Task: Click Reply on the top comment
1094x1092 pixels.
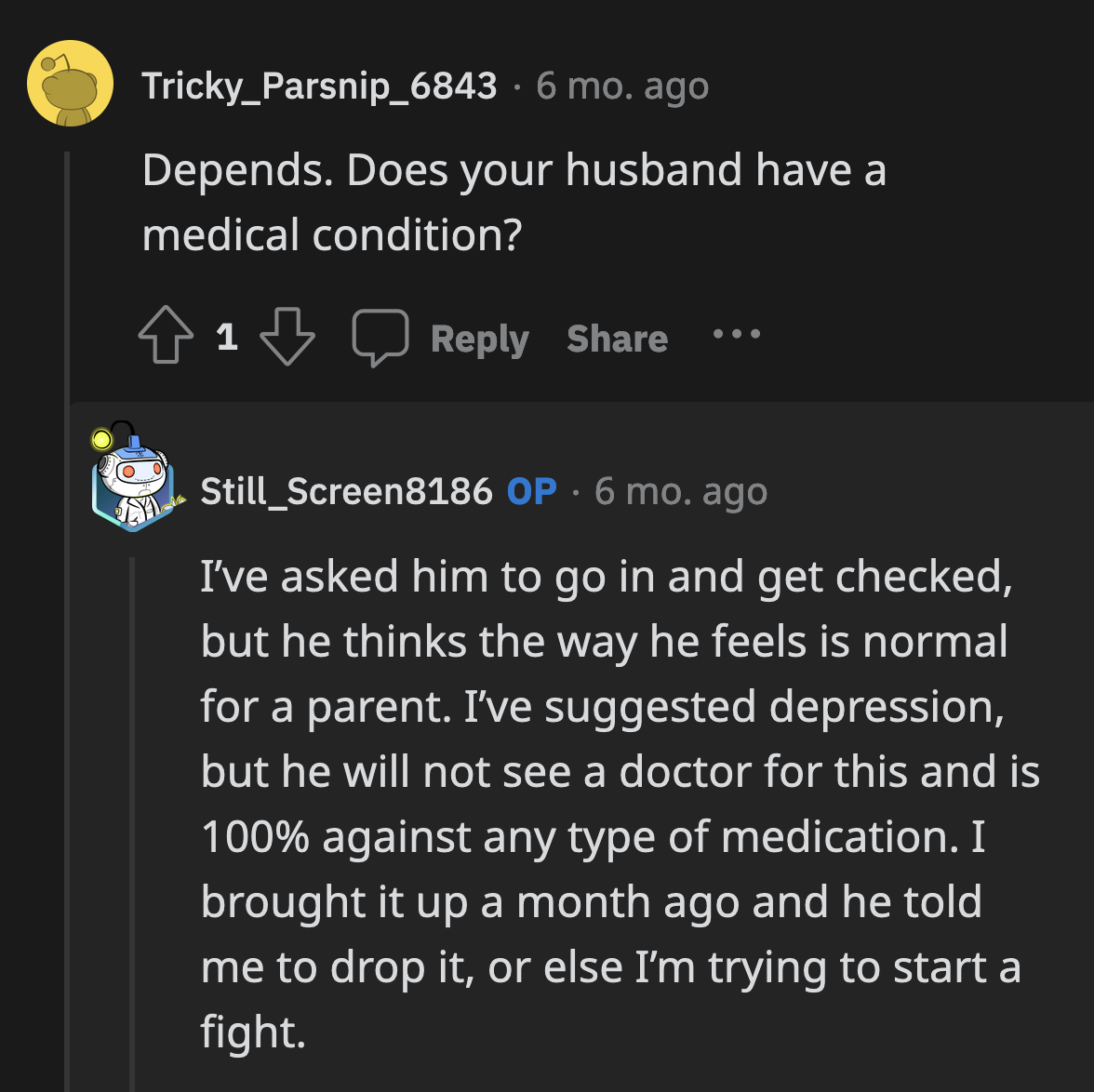Action: pyautogui.click(x=479, y=337)
